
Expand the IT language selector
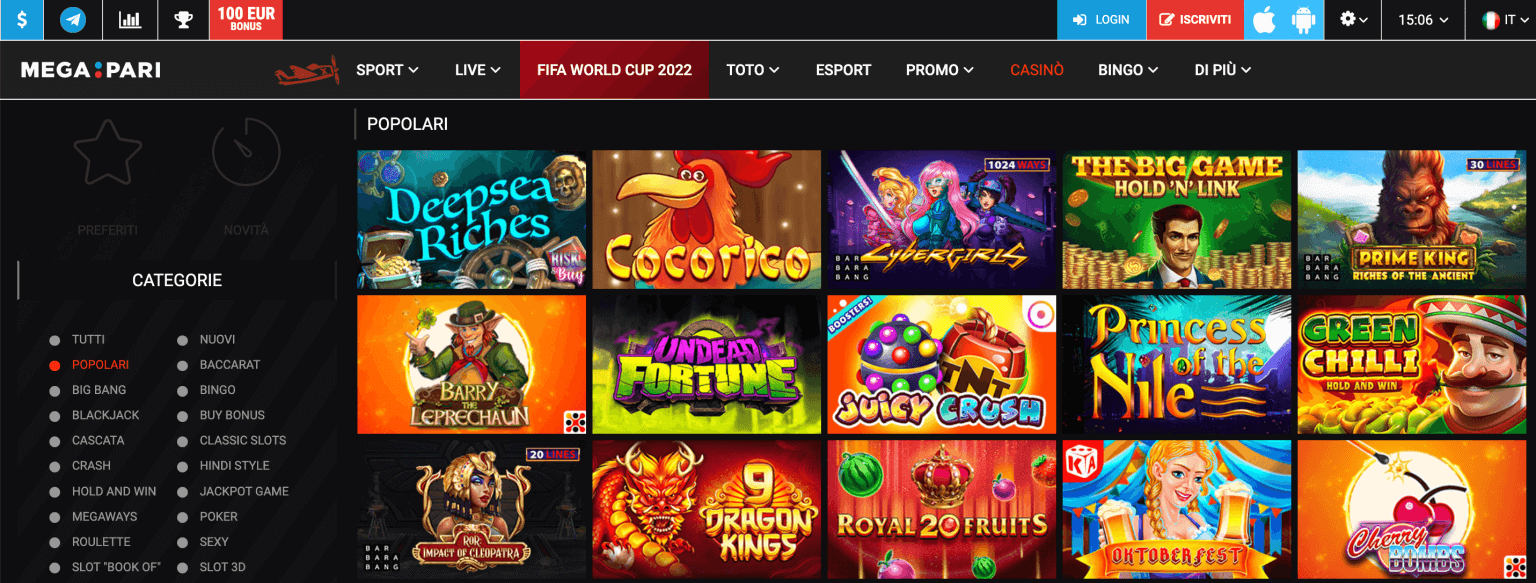1500,19
